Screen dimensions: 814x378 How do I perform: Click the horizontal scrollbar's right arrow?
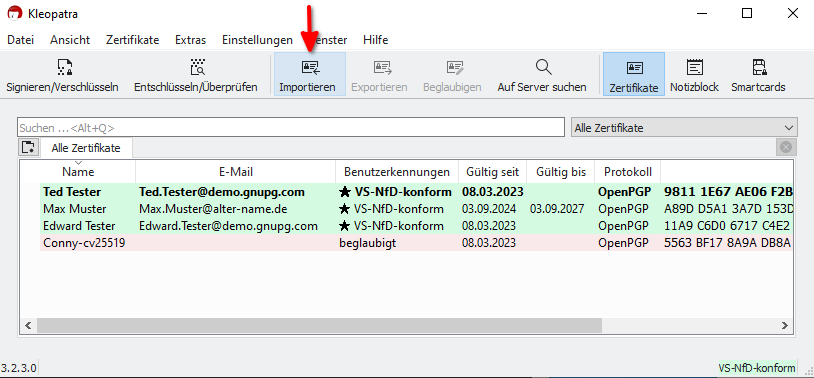pyautogui.click(x=785, y=326)
